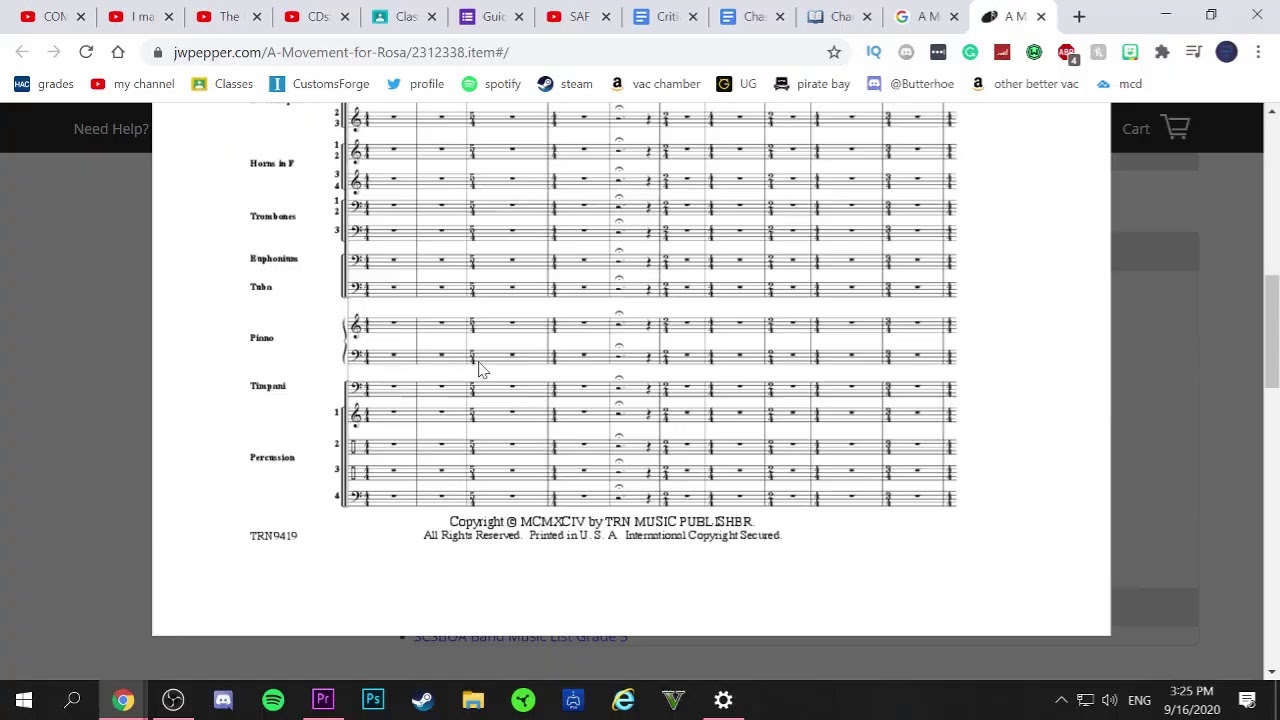The image size is (1280, 720).
Task: Open the grades bookmark
Action: coord(44,84)
